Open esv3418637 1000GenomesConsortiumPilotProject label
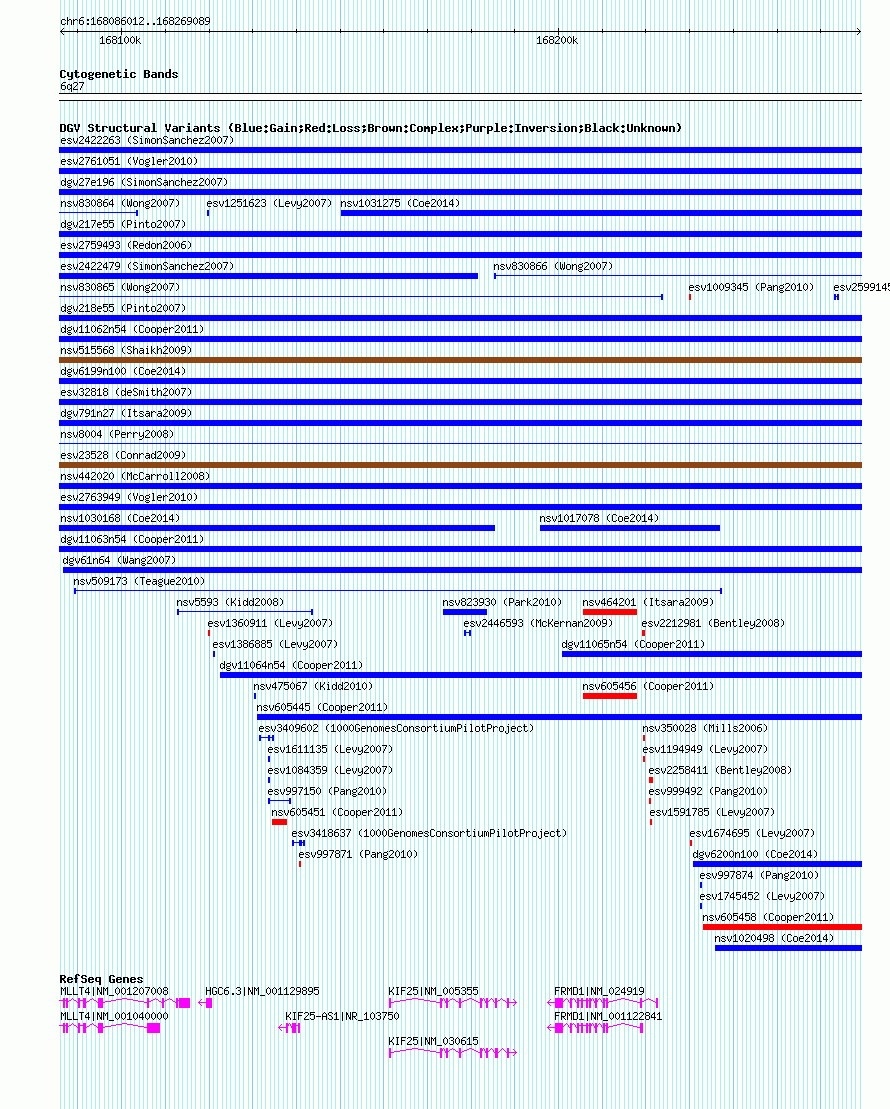Screen dimensions: 890x1109 pyautogui.click(x=429, y=834)
